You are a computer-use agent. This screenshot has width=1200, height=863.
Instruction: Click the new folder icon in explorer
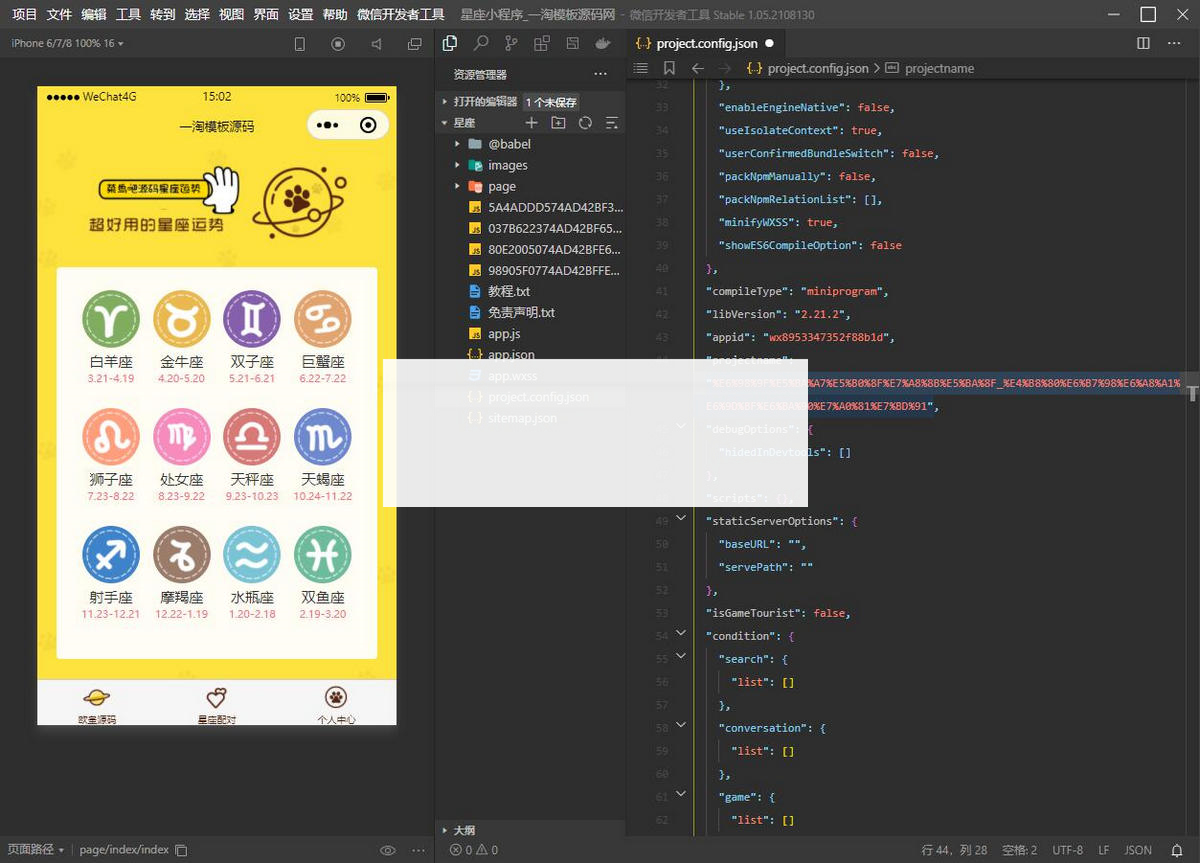(x=558, y=123)
